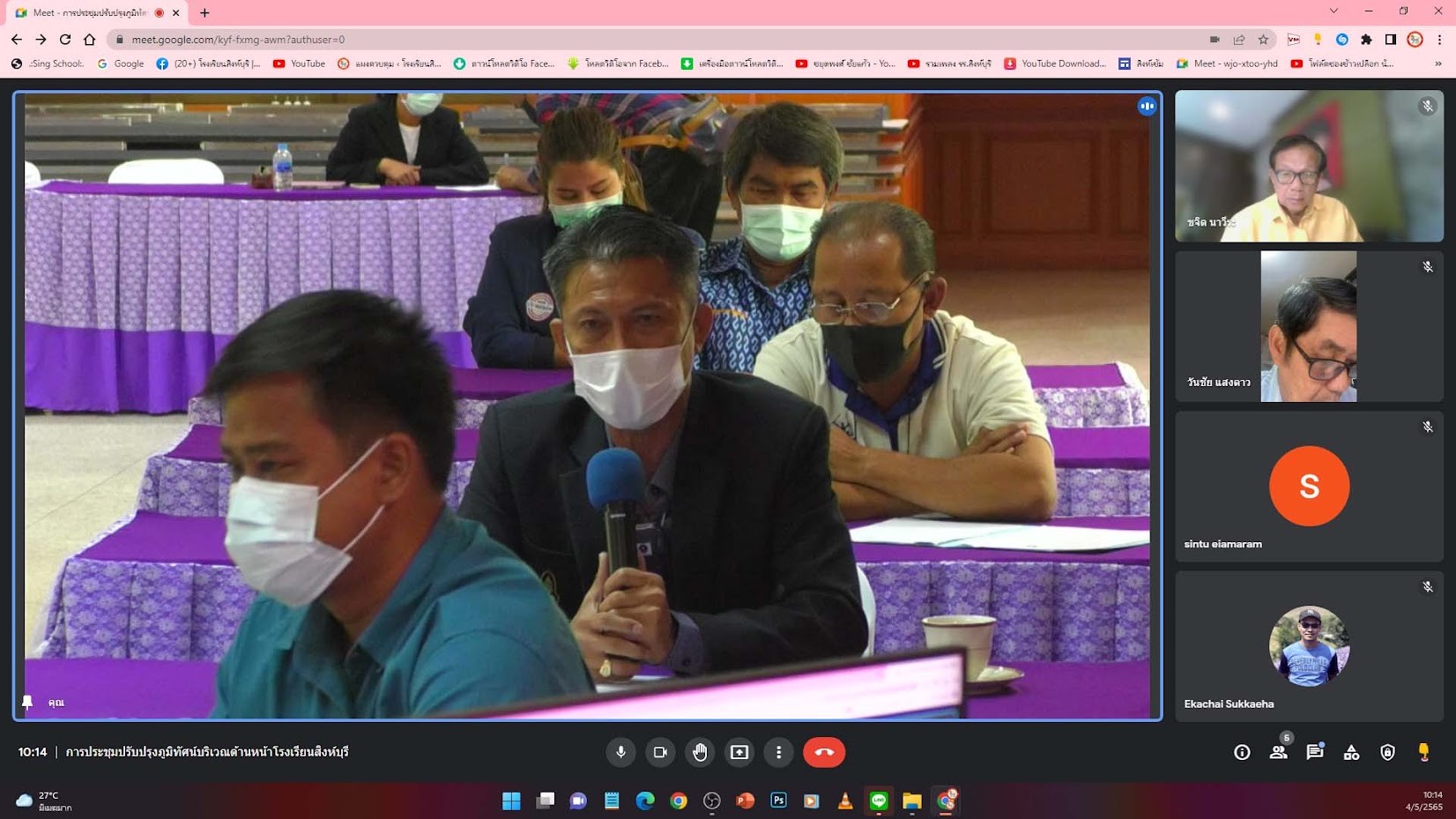The height and width of the screenshot is (819, 1456).
Task: Switch to the Meet browser tab
Action: point(88,12)
